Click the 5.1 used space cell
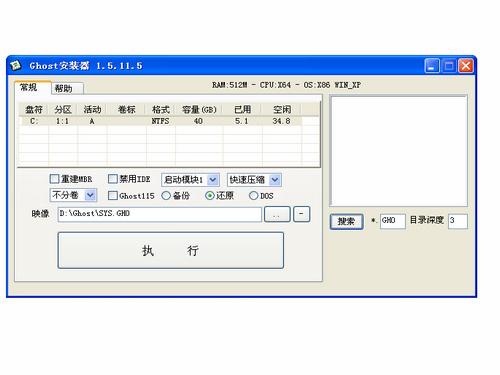 click(x=242, y=121)
